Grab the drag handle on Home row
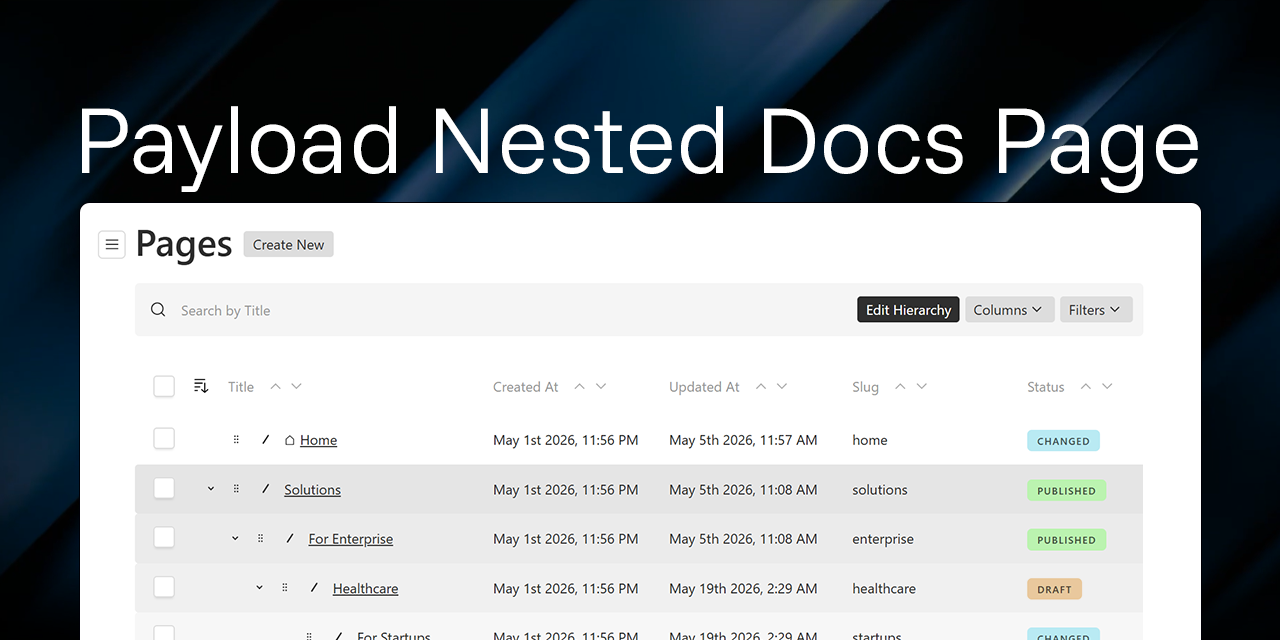The width and height of the screenshot is (1280, 640). click(x=236, y=440)
